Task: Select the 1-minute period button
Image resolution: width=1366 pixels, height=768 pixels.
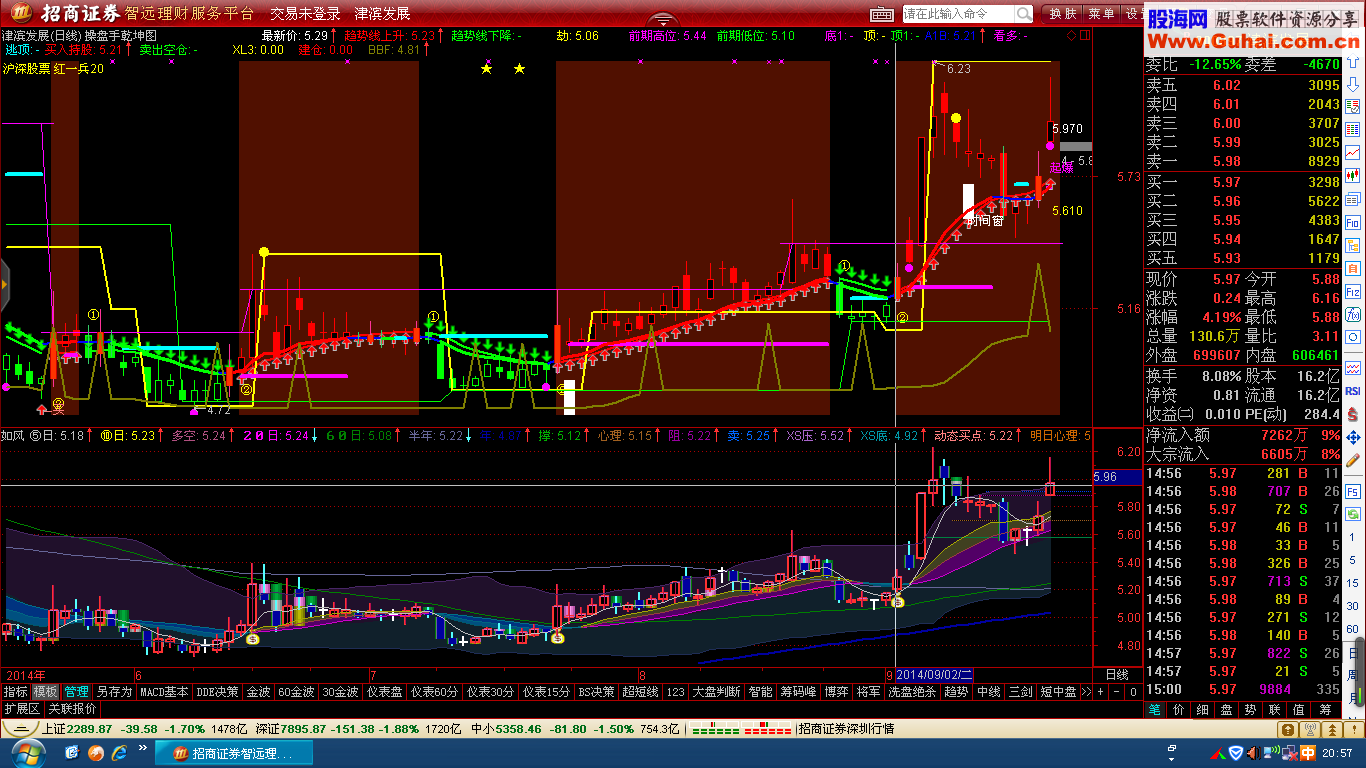Action: tap(1352, 537)
